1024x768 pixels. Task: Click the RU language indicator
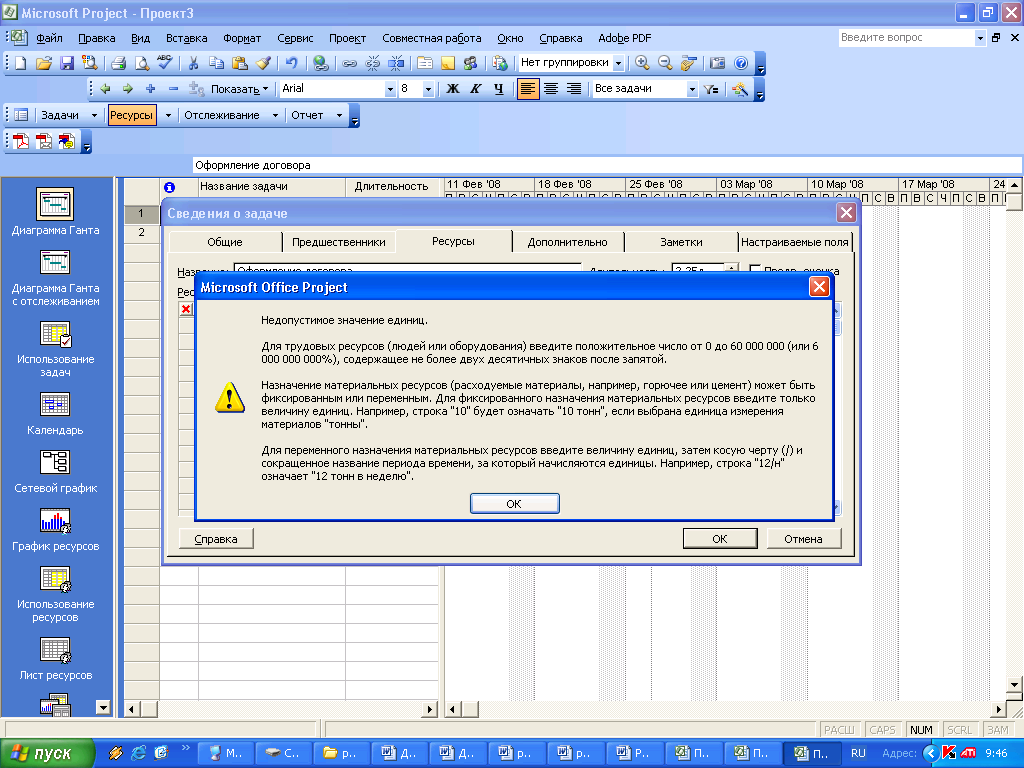click(858, 753)
